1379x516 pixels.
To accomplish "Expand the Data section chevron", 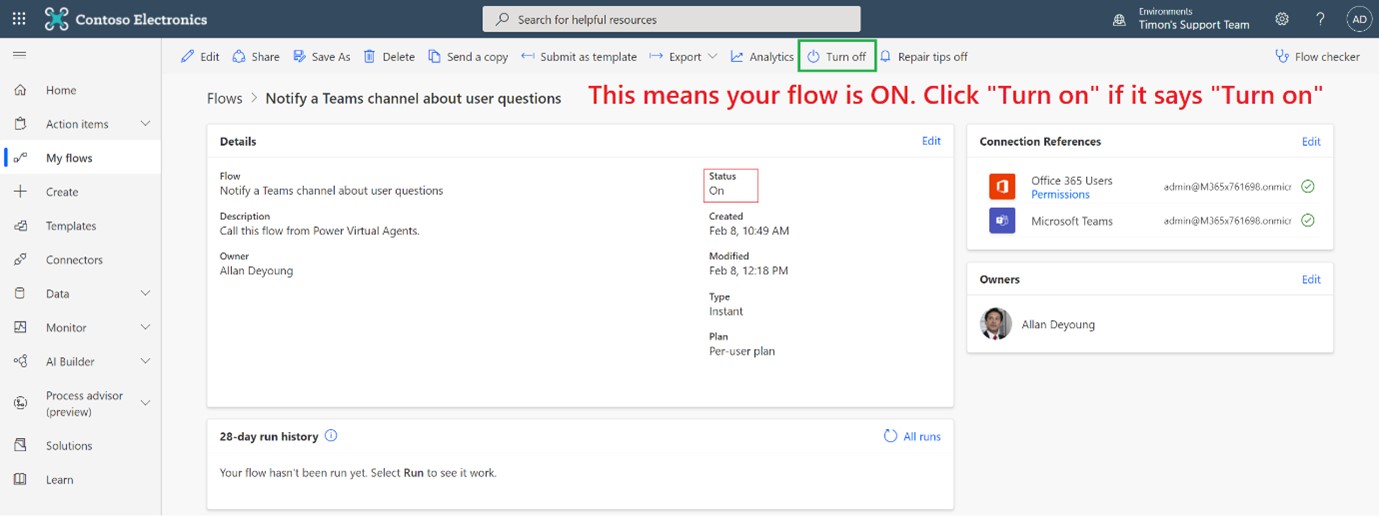I will [145, 294].
